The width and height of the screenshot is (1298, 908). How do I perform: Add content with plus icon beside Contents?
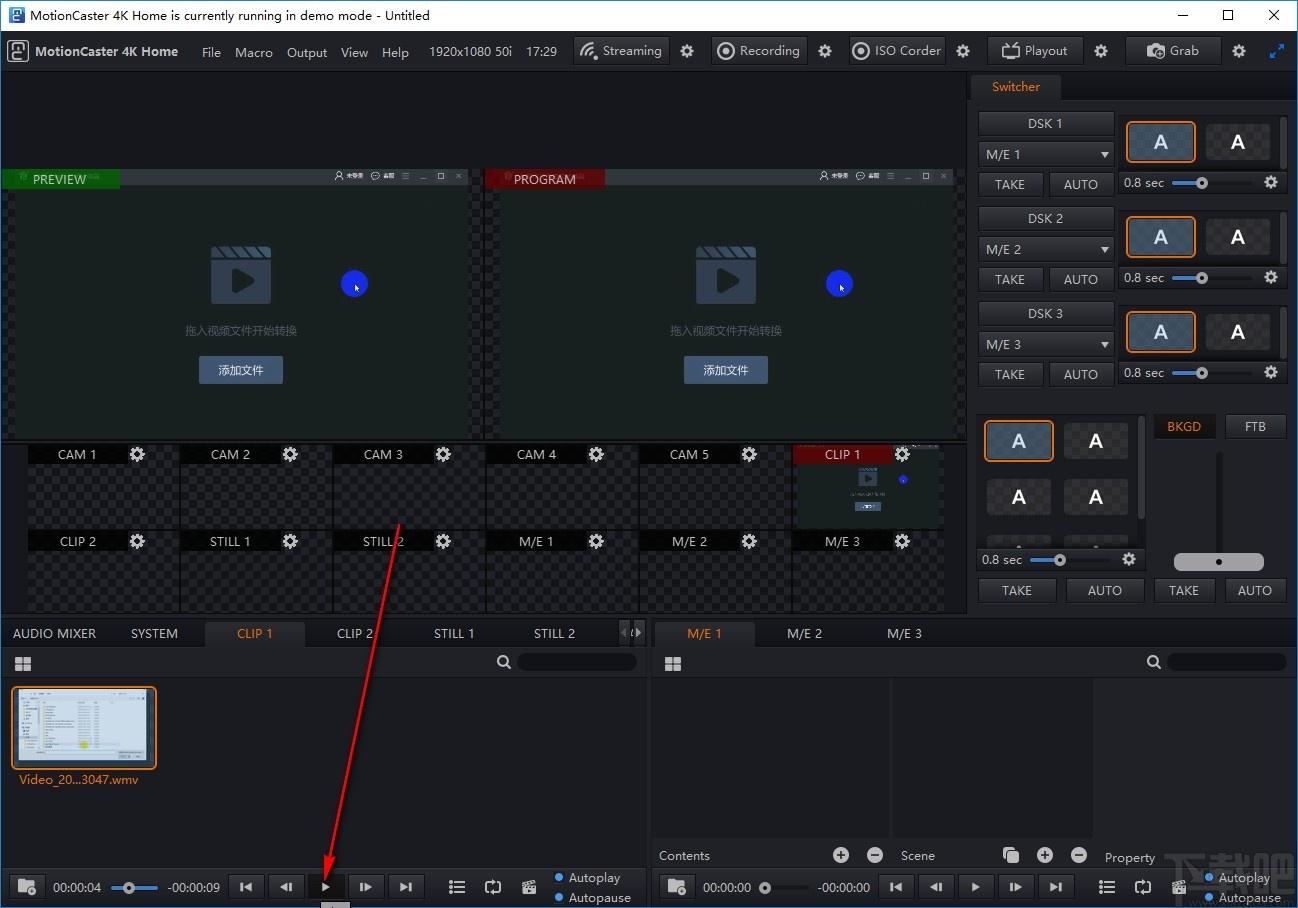click(841, 855)
